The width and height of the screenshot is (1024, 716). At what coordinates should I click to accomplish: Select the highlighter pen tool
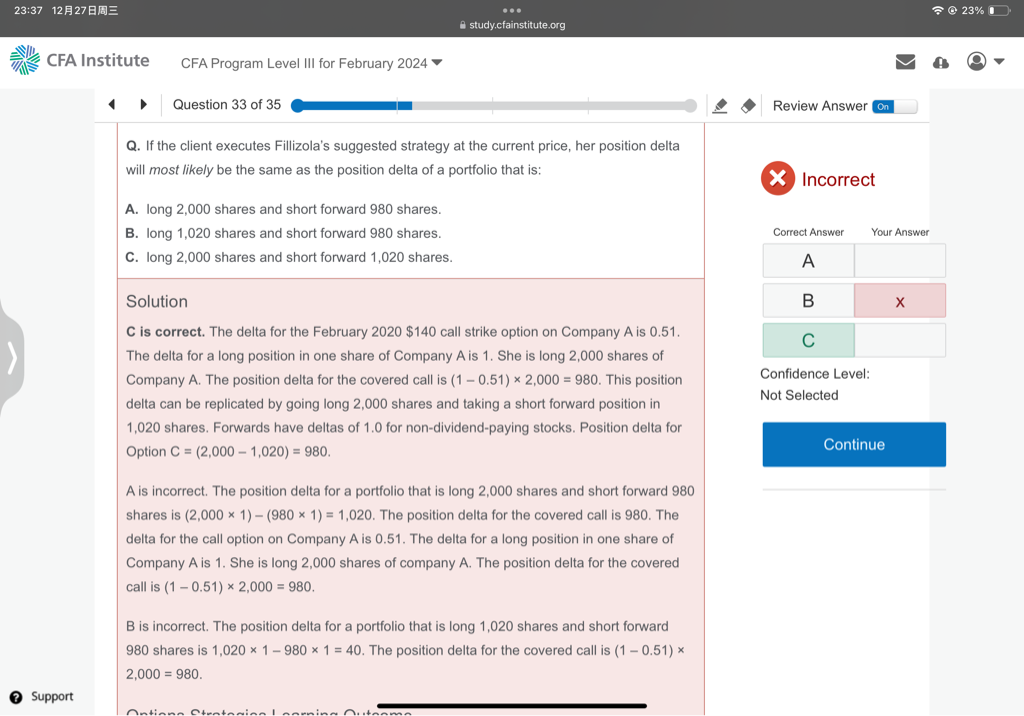(x=719, y=106)
